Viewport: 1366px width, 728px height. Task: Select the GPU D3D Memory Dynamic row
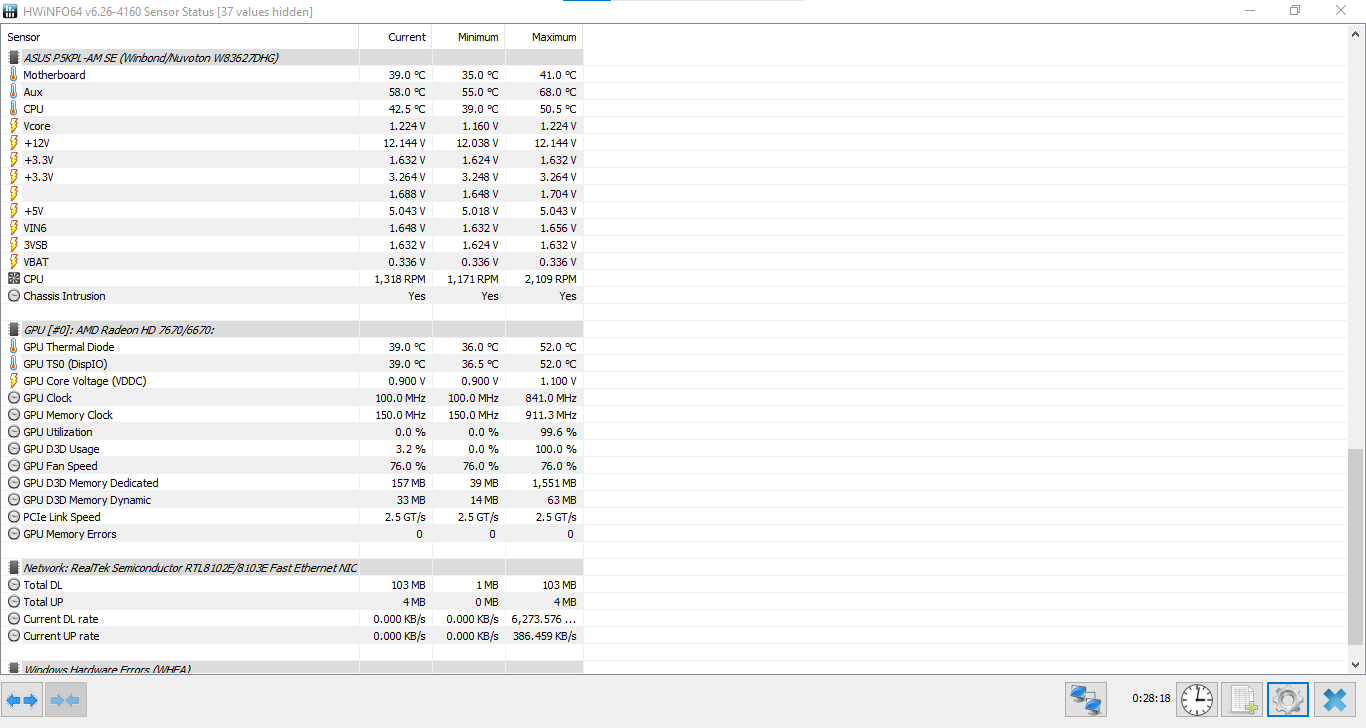(x=292, y=500)
